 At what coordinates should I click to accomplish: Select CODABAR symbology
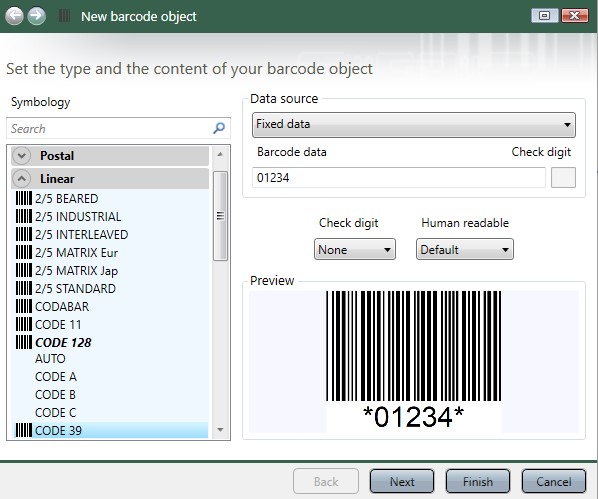62,306
